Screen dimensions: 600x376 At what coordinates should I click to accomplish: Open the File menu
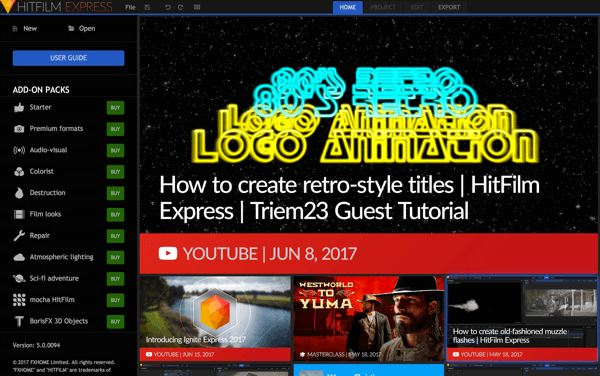(130, 7)
